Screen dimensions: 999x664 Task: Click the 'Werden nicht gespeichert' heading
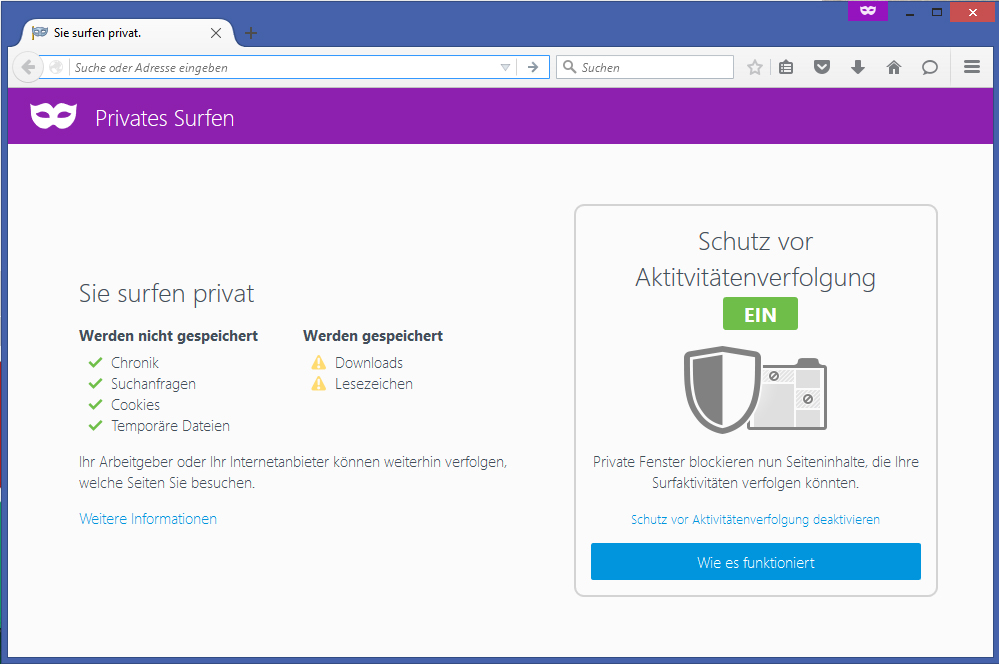tap(168, 336)
